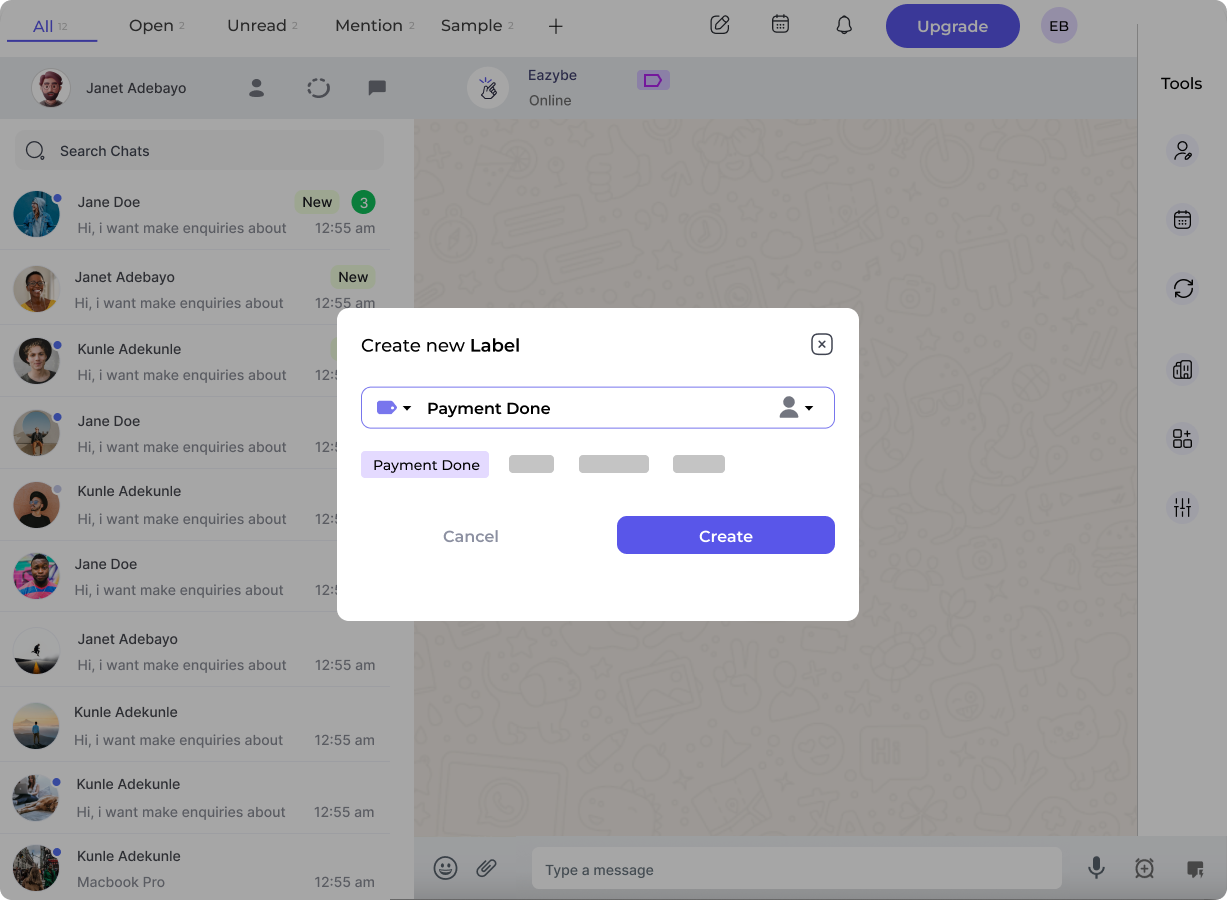The height and width of the screenshot is (900, 1227).
Task: Open the user edit tool in Tools sidebar
Action: click(x=1183, y=151)
